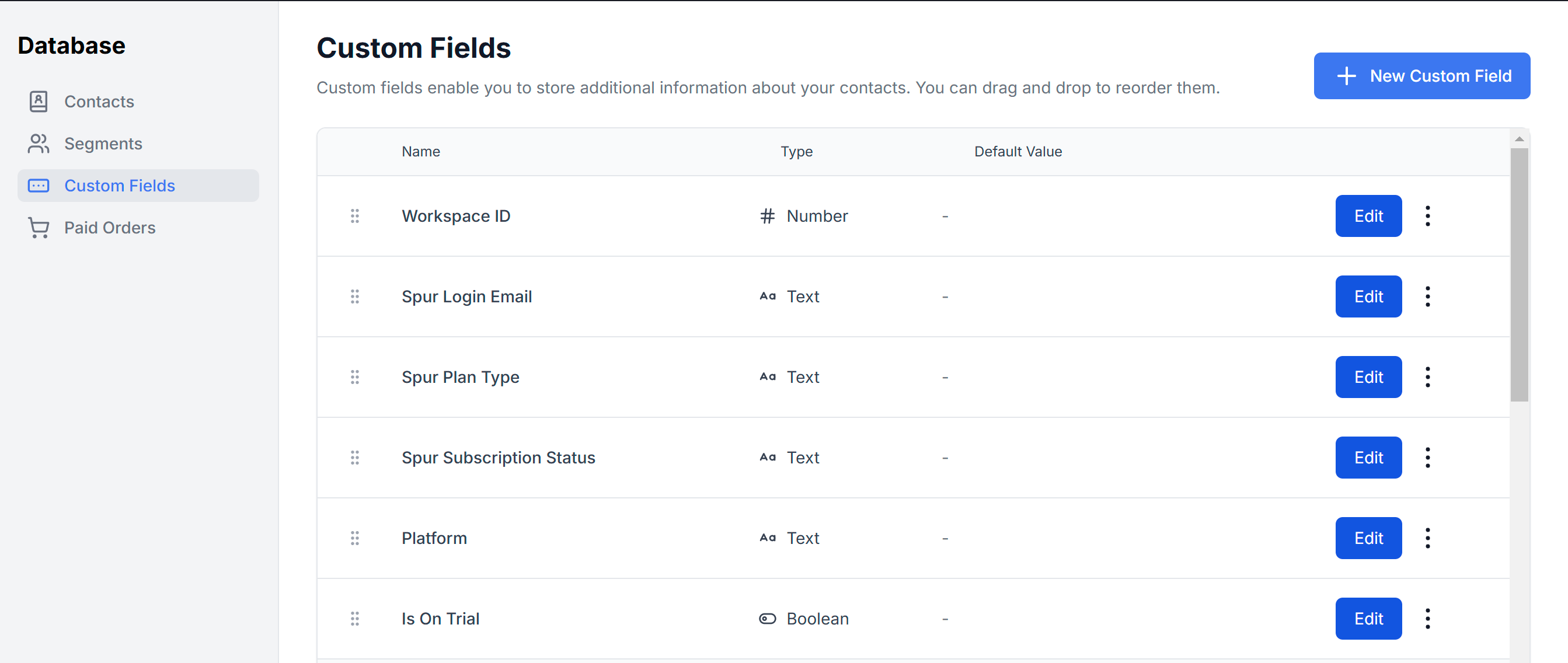Grab the drag handle for Workspace ID
Screen dimensions: 1568x663
355,216
